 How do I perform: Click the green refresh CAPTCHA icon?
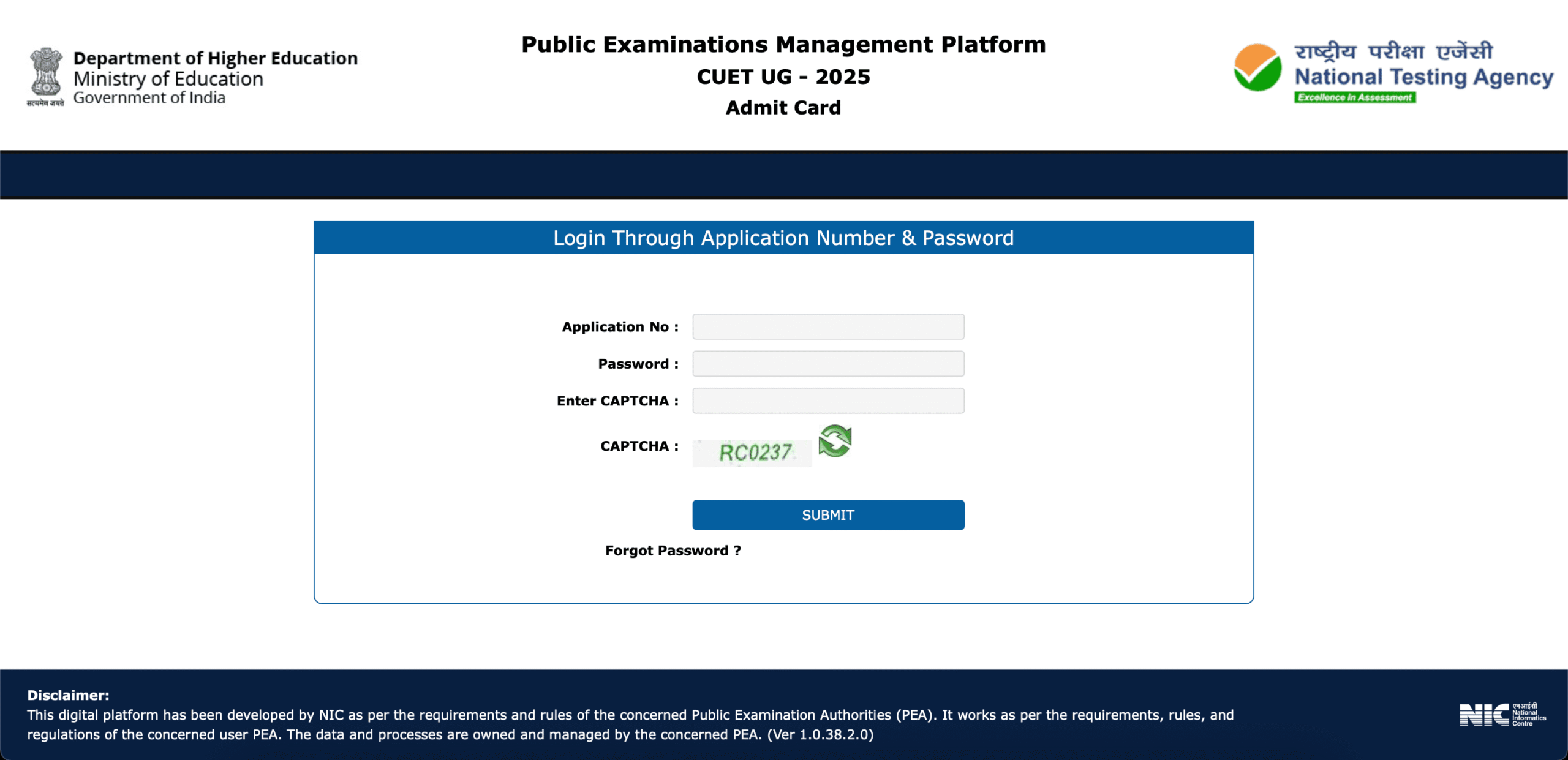pyautogui.click(x=835, y=441)
